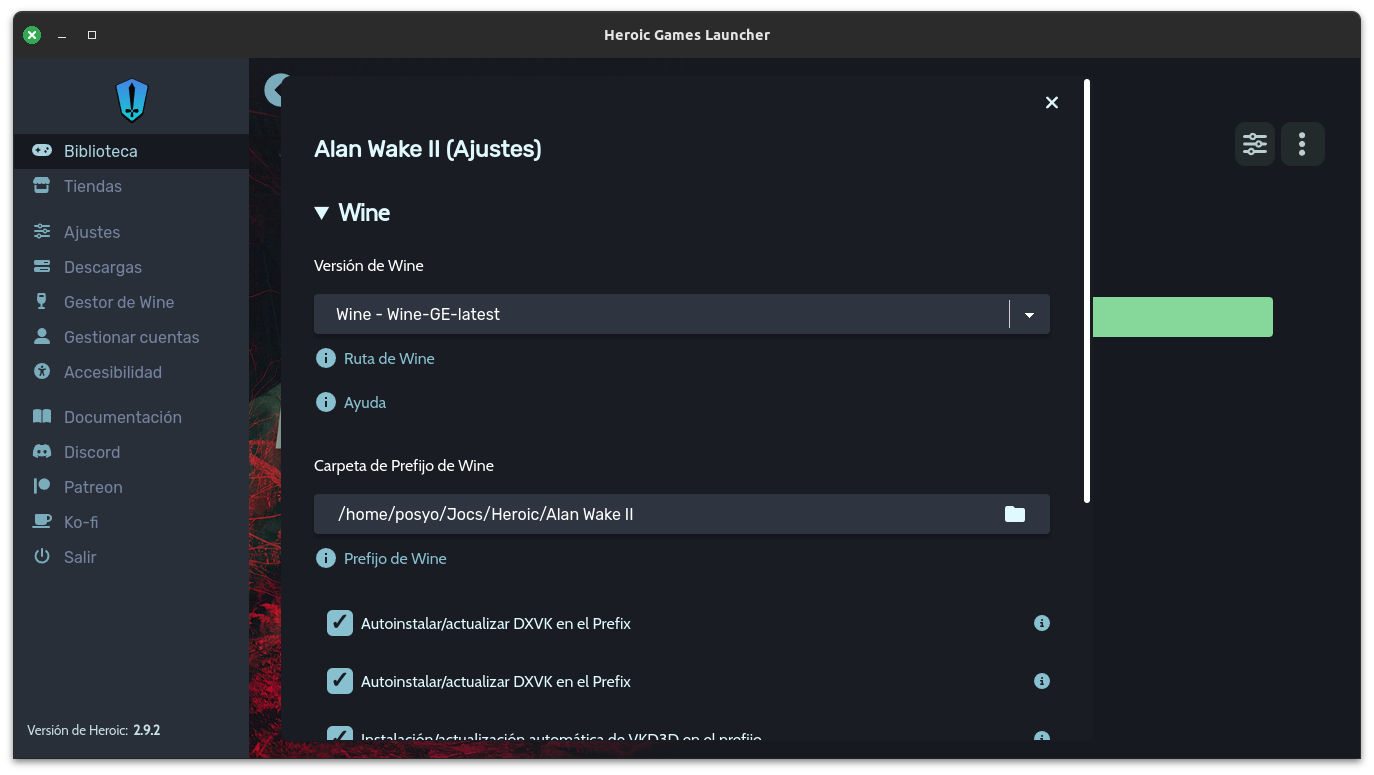
Task: Close the Alan Wake II settings dialog
Action: pyautogui.click(x=1051, y=102)
